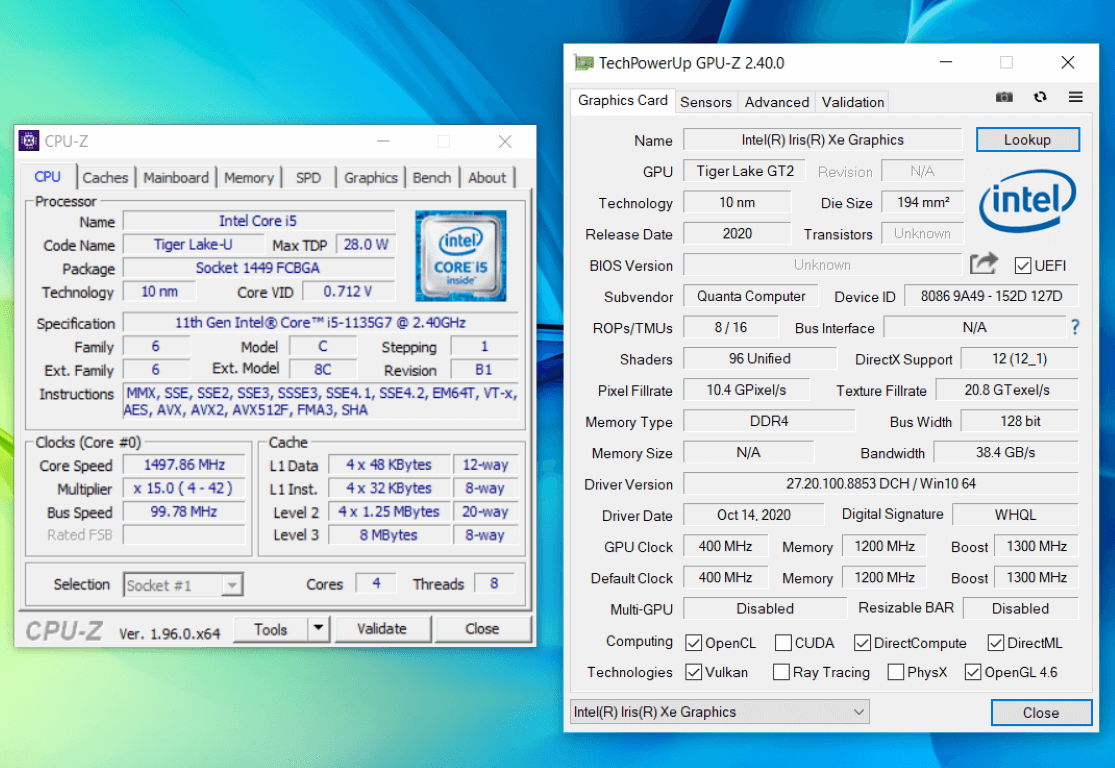1115x768 pixels.
Task: Toggle the UEFI checkbox
Action: (x=1022, y=265)
